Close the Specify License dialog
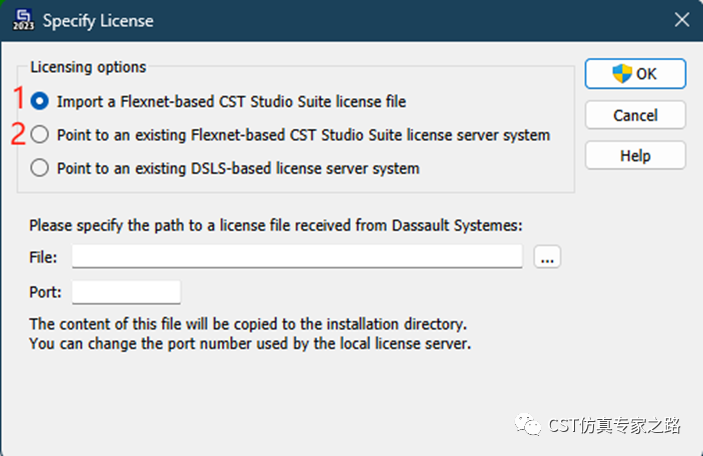This screenshot has width=703, height=456. click(x=681, y=20)
